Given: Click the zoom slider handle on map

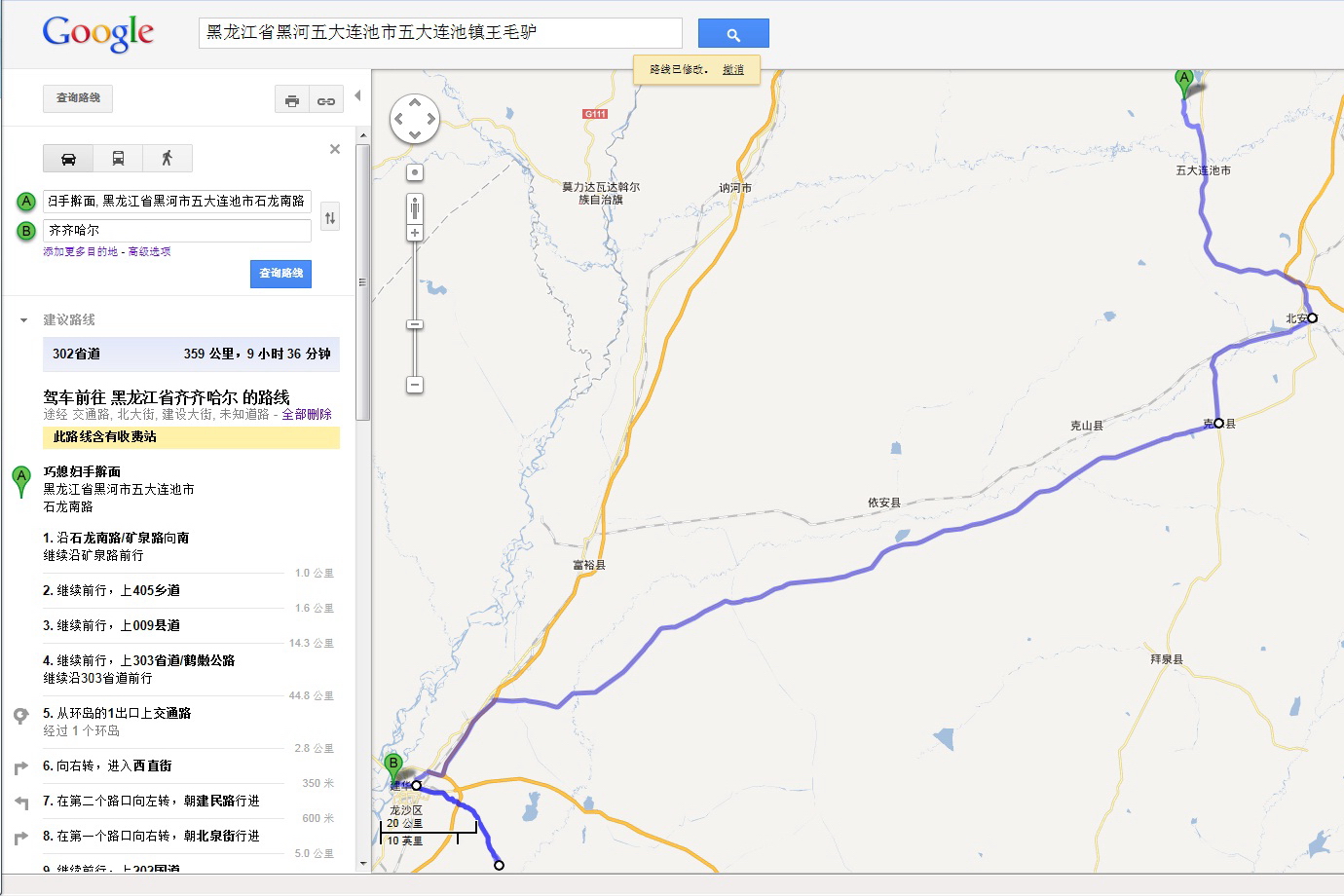Looking at the screenshot, I should 415,324.
